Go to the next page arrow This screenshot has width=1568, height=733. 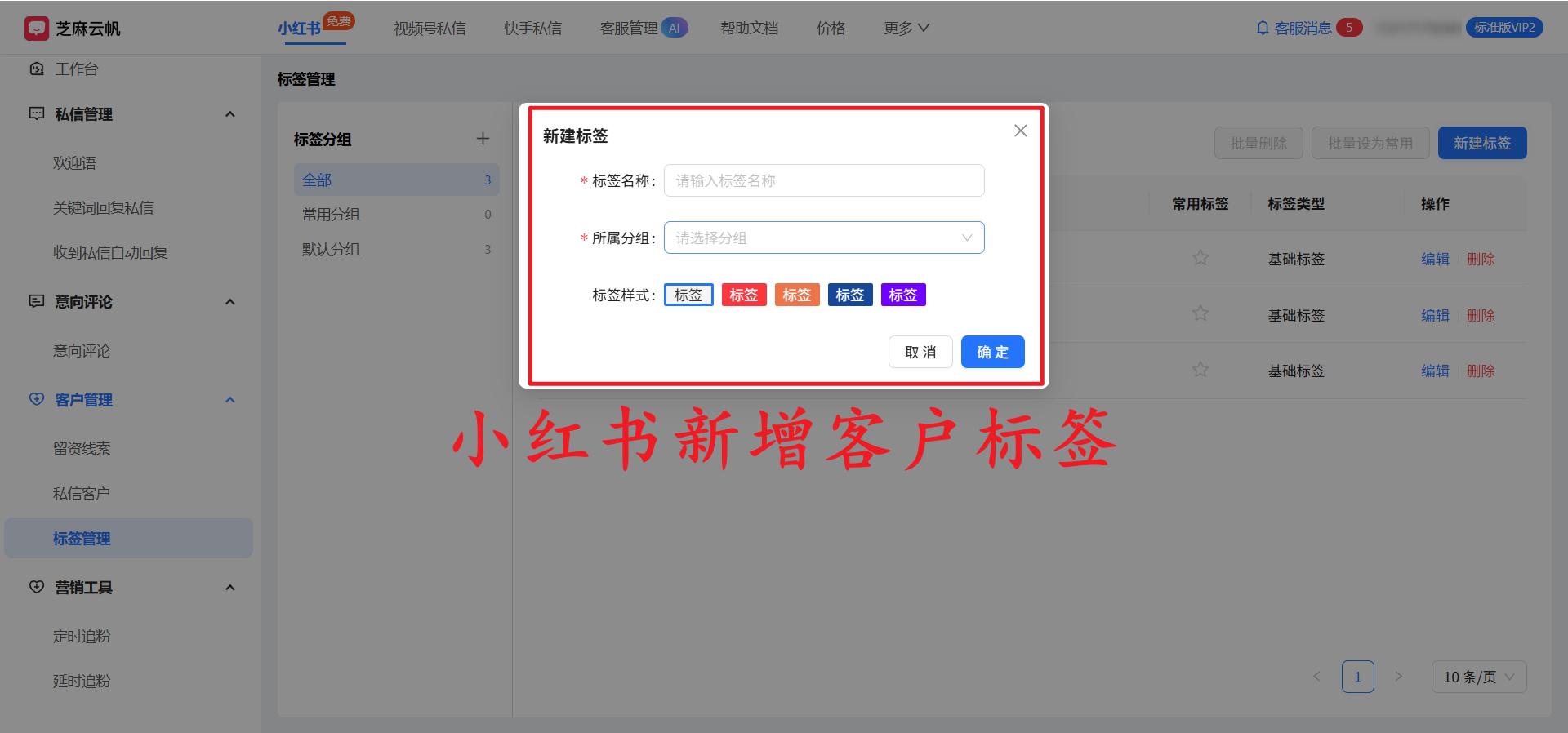(x=1398, y=677)
